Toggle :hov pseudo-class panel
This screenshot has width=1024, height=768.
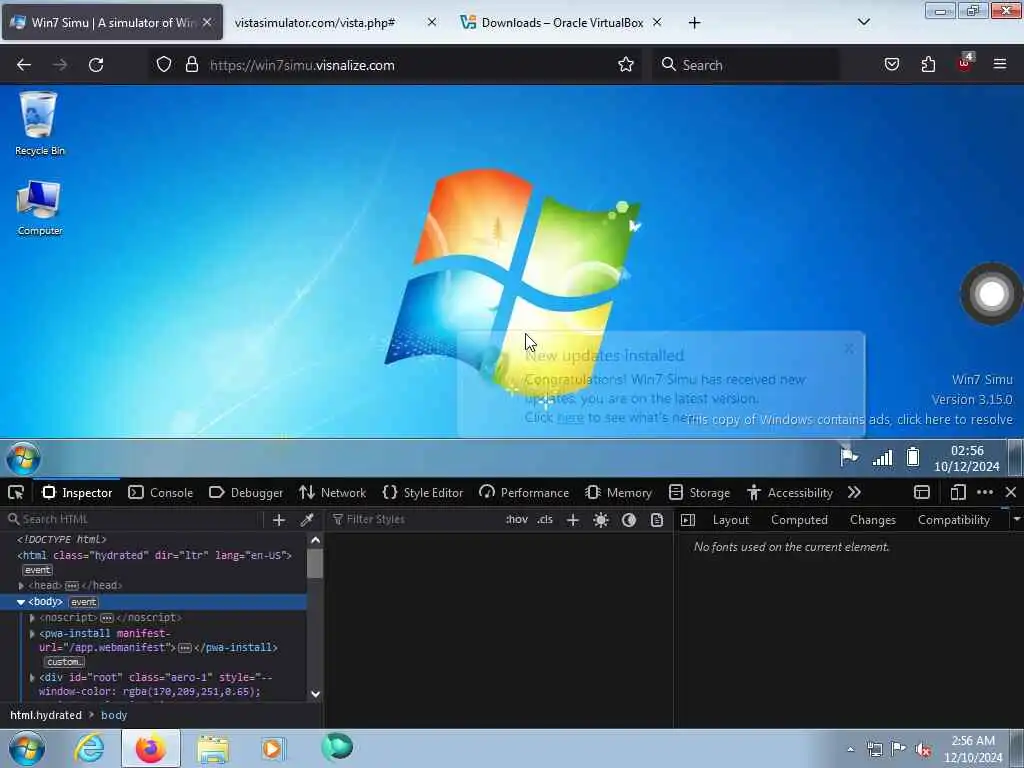point(517,520)
